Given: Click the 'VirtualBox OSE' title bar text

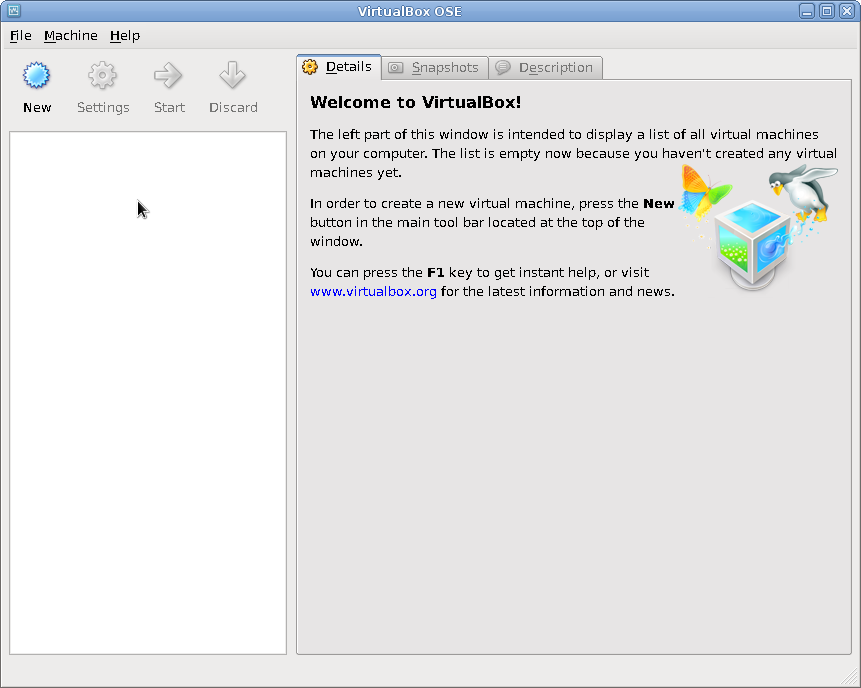Looking at the screenshot, I should point(410,12).
